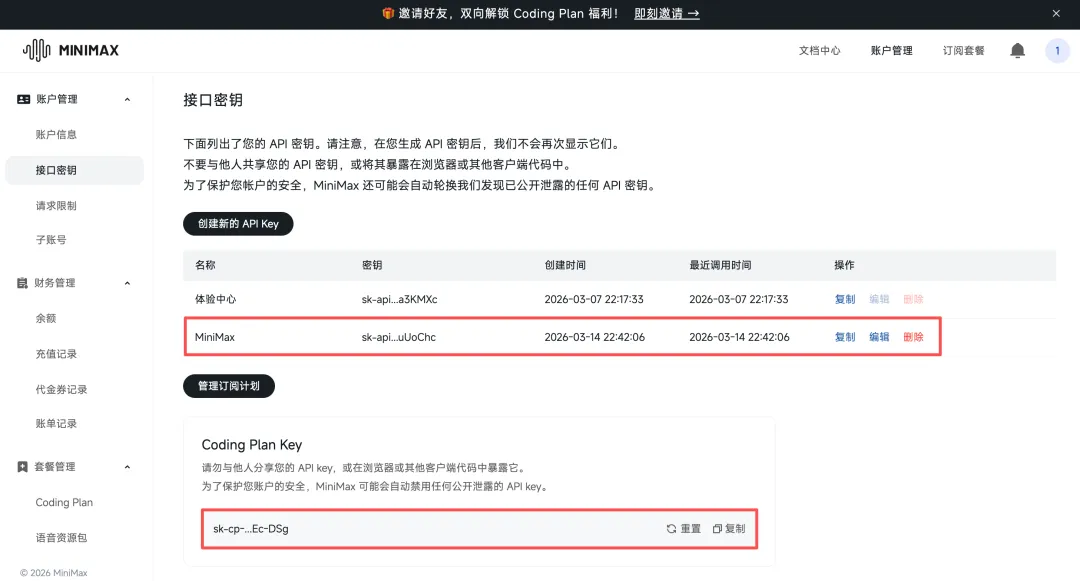This screenshot has width=1080, height=581.
Task: Copy the 体验中心 API key
Action: click(x=844, y=299)
